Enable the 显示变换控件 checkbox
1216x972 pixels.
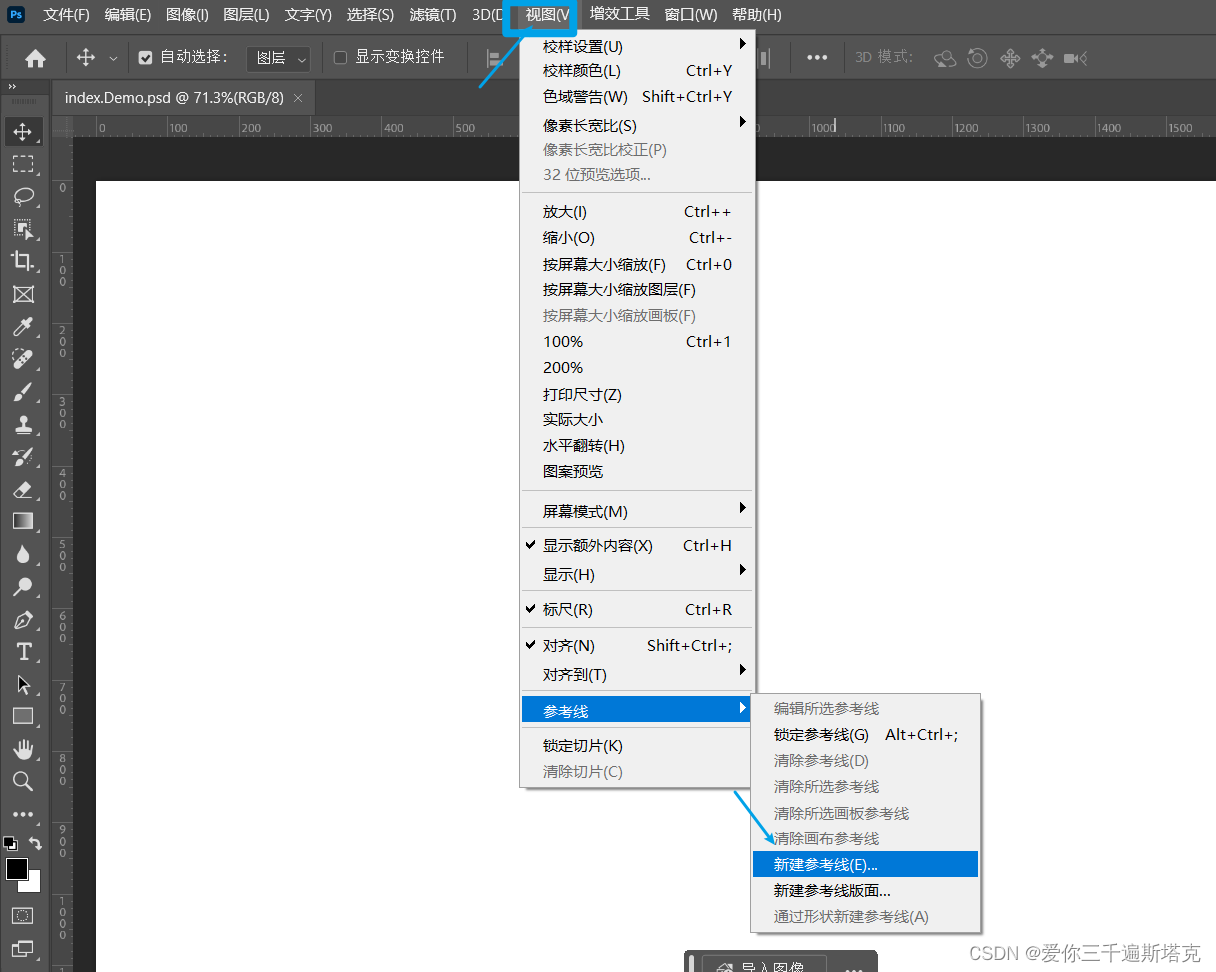pos(340,58)
